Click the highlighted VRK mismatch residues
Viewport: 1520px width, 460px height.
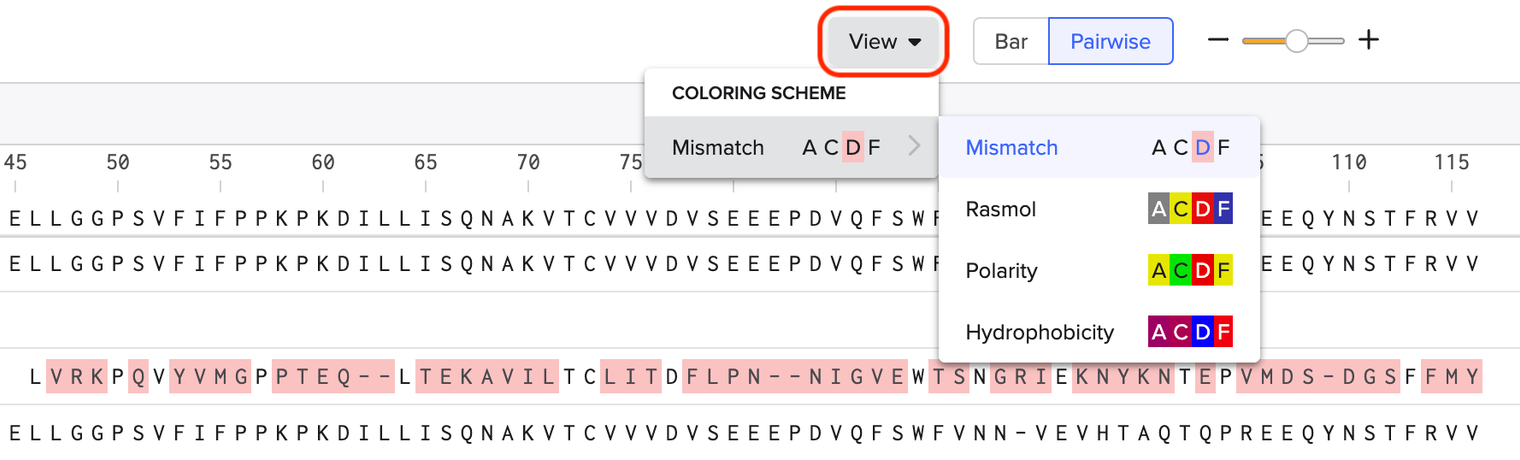[x=76, y=378]
